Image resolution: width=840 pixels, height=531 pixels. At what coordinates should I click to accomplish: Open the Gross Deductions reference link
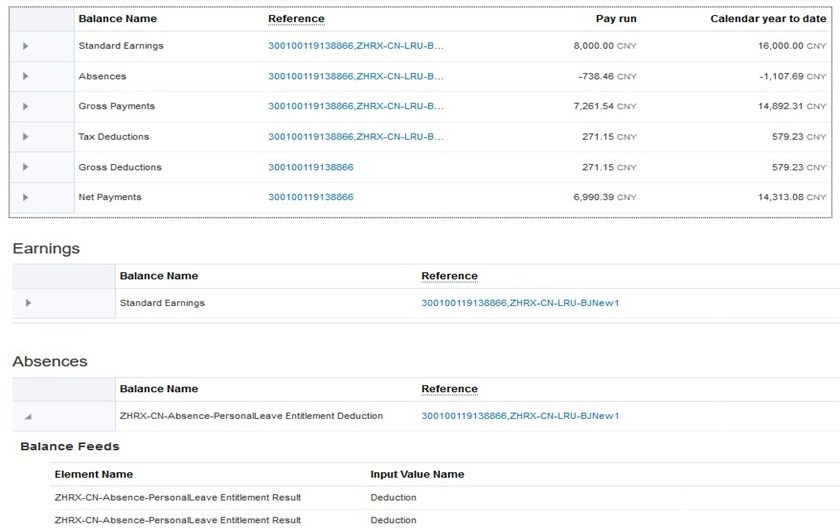pyautogui.click(x=310, y=167)
